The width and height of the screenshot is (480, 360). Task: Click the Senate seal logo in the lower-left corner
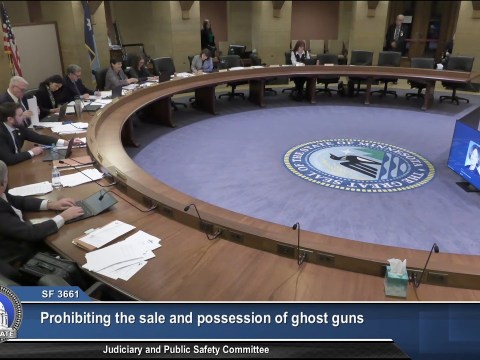click(10, 314)
